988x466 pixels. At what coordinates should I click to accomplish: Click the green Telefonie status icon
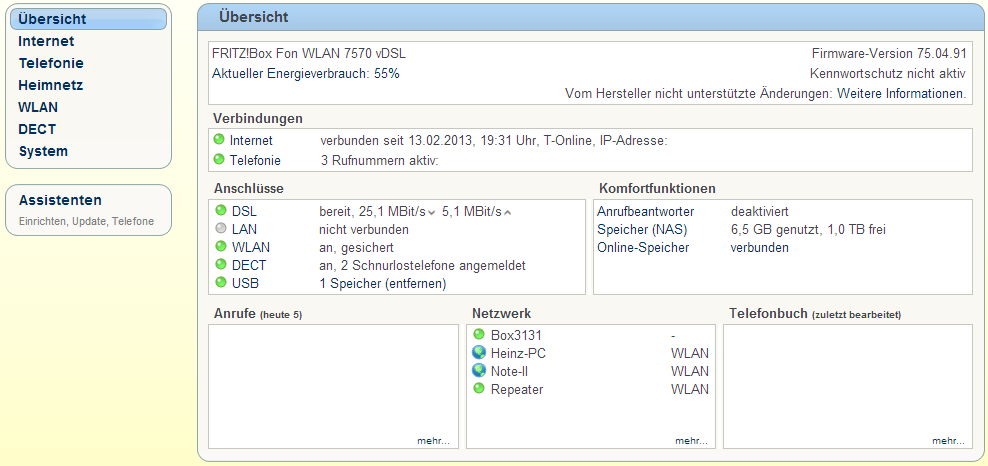click(x=220, y=160)
